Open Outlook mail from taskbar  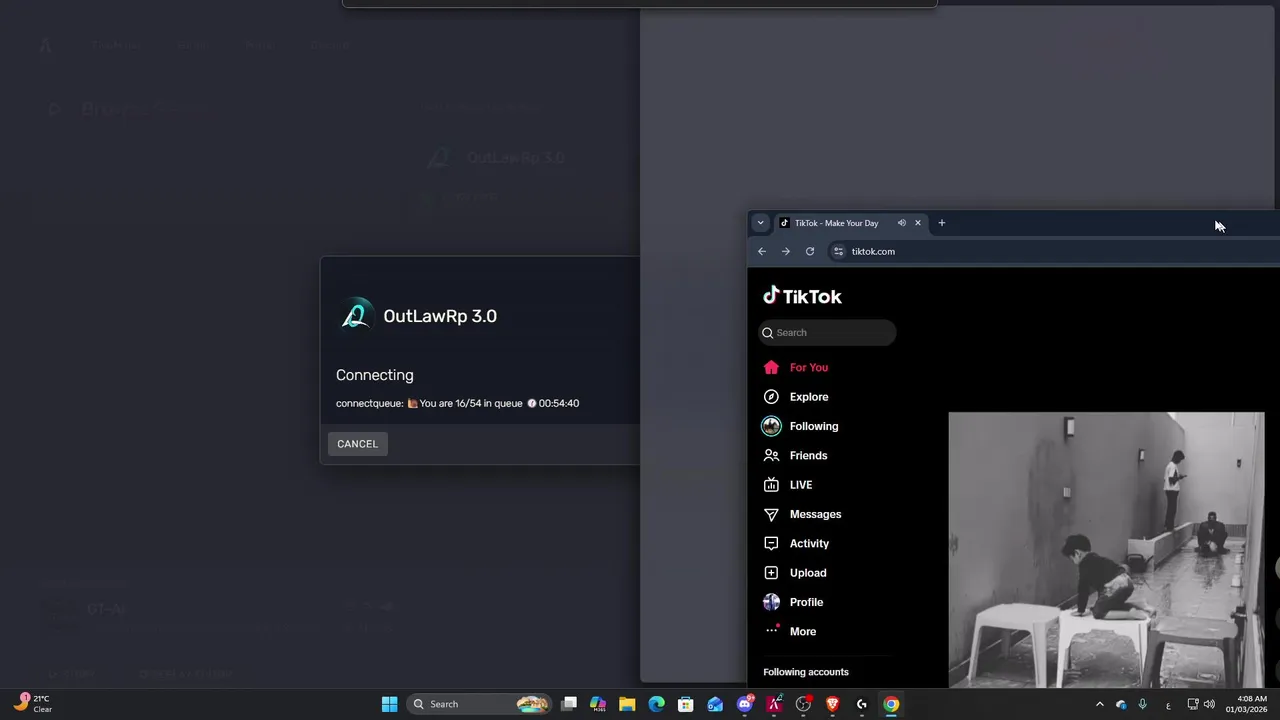(x=715, y=704)
